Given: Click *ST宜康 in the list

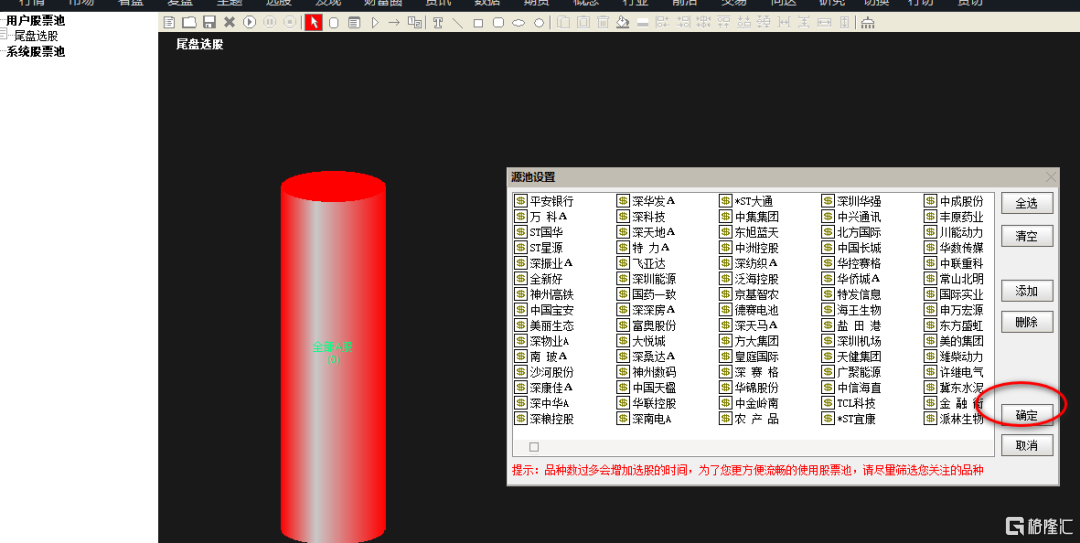Looking at the screenshot, I should pos(856,418).
